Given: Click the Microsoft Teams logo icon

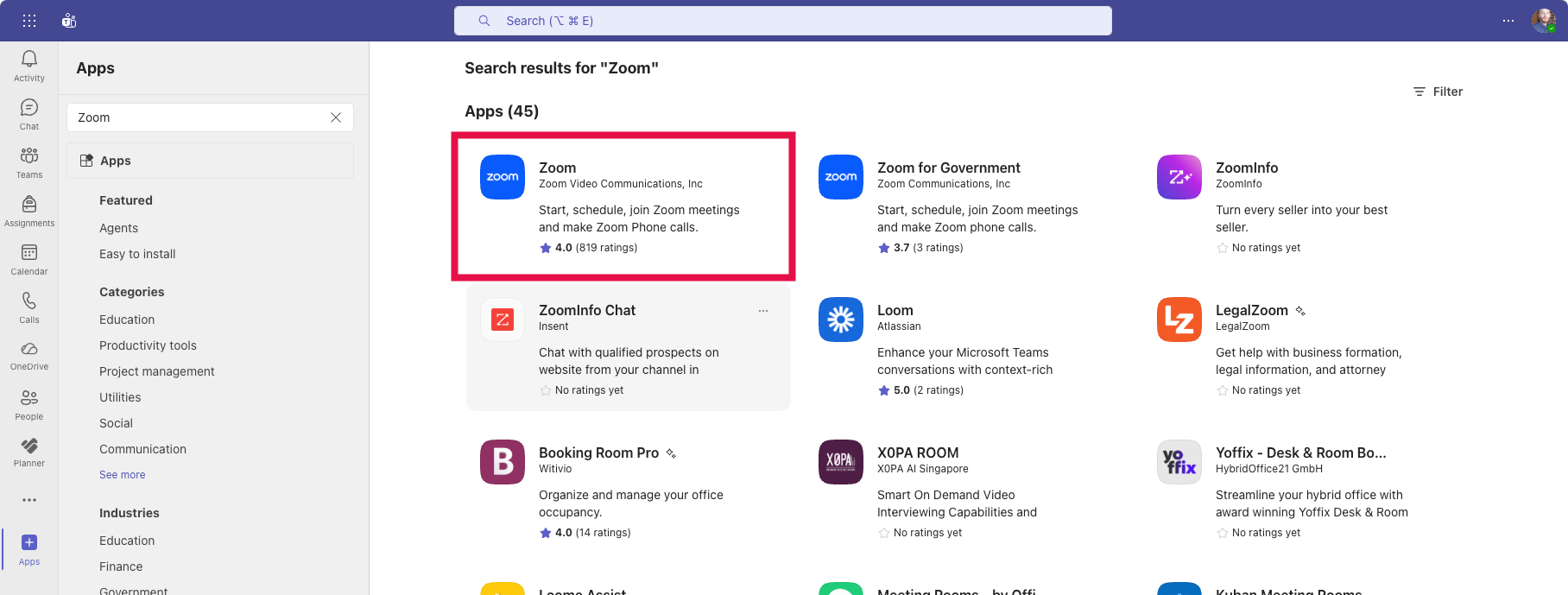Looking at the screenshot, I should (69, 21).
